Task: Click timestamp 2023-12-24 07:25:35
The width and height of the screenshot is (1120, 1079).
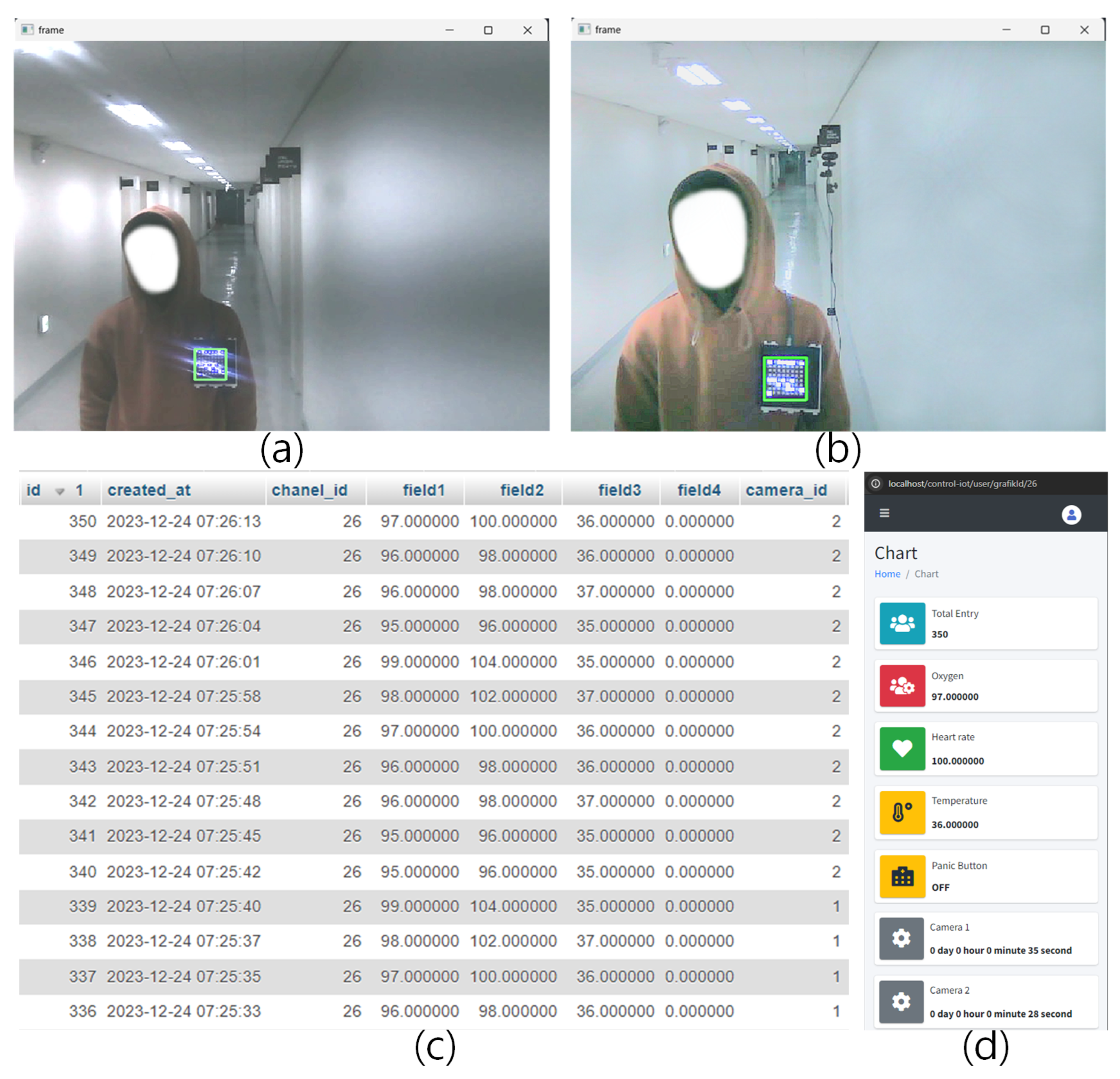Action: click(184, 976)
